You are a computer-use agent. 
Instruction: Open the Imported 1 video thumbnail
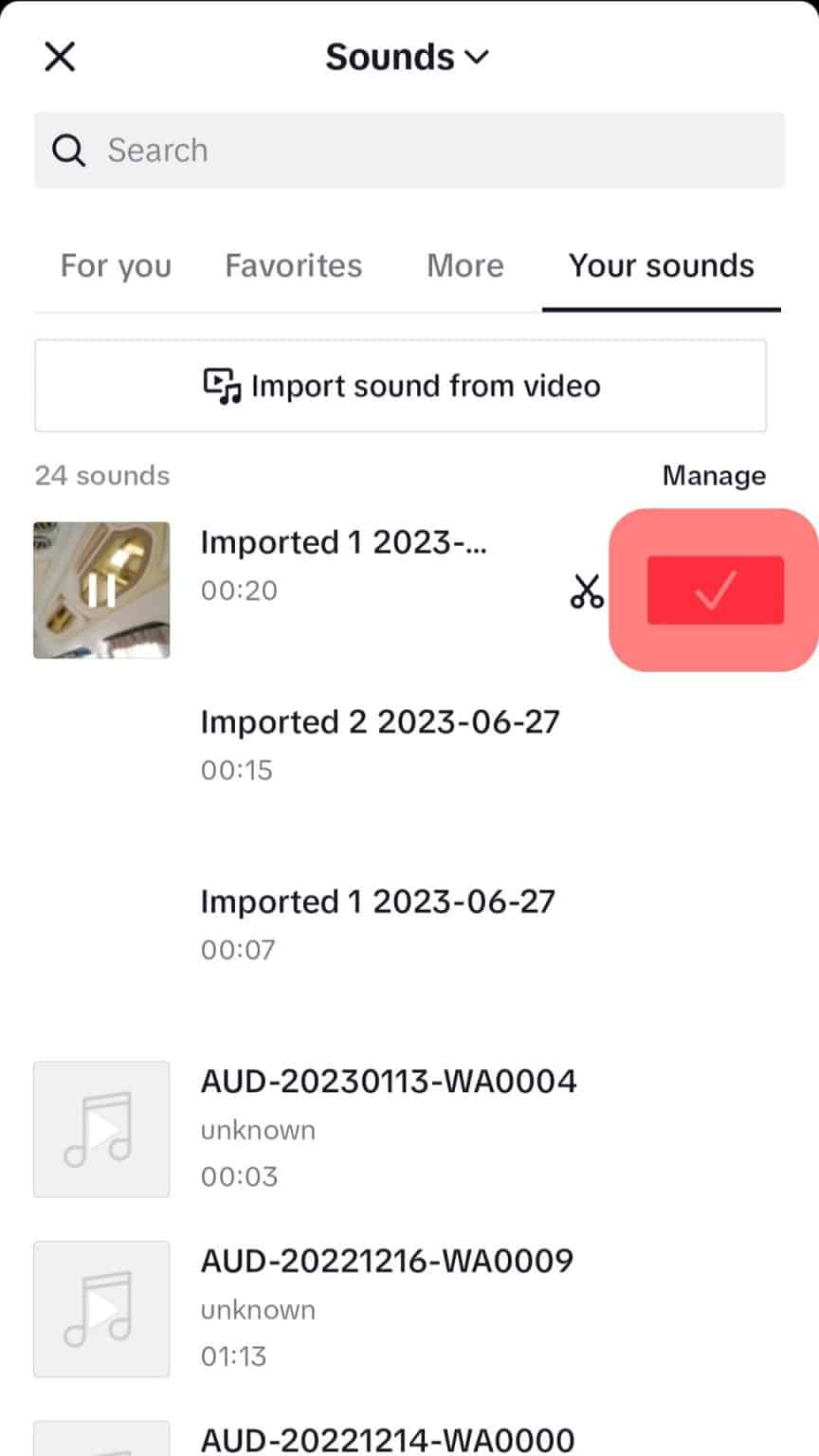pyautogui.click(x=100, y=590)
